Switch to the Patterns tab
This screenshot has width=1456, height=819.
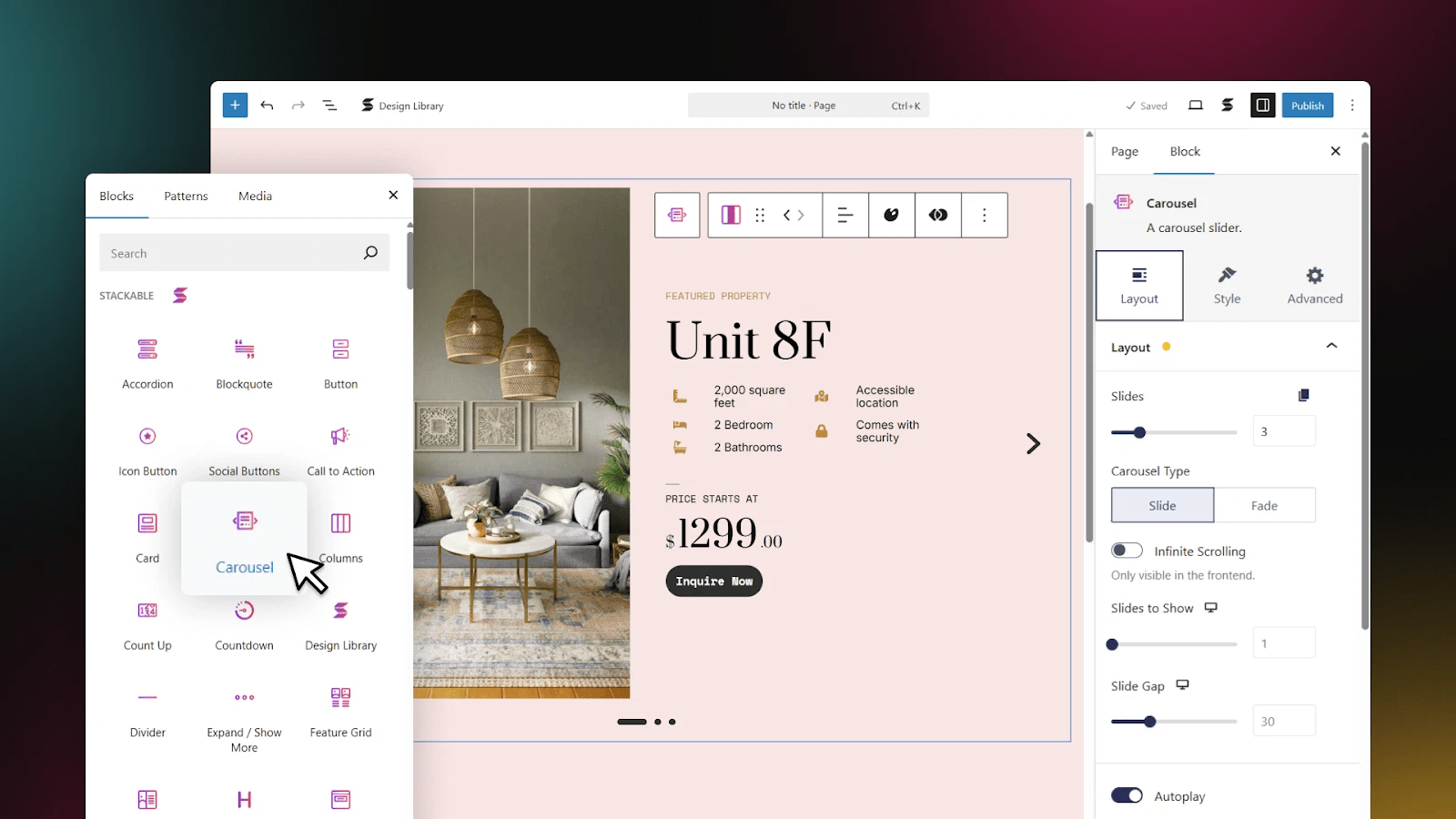coord(186,196)
